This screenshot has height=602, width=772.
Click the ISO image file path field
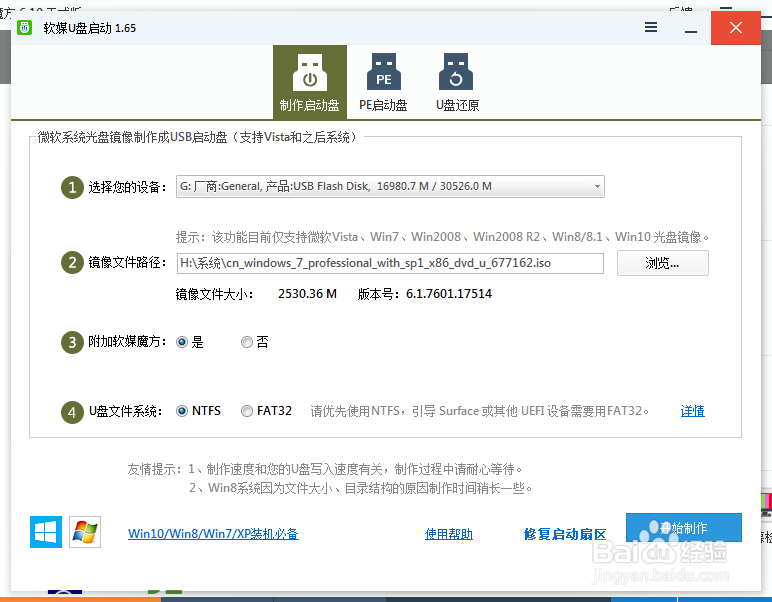click(x=390, y=263)
